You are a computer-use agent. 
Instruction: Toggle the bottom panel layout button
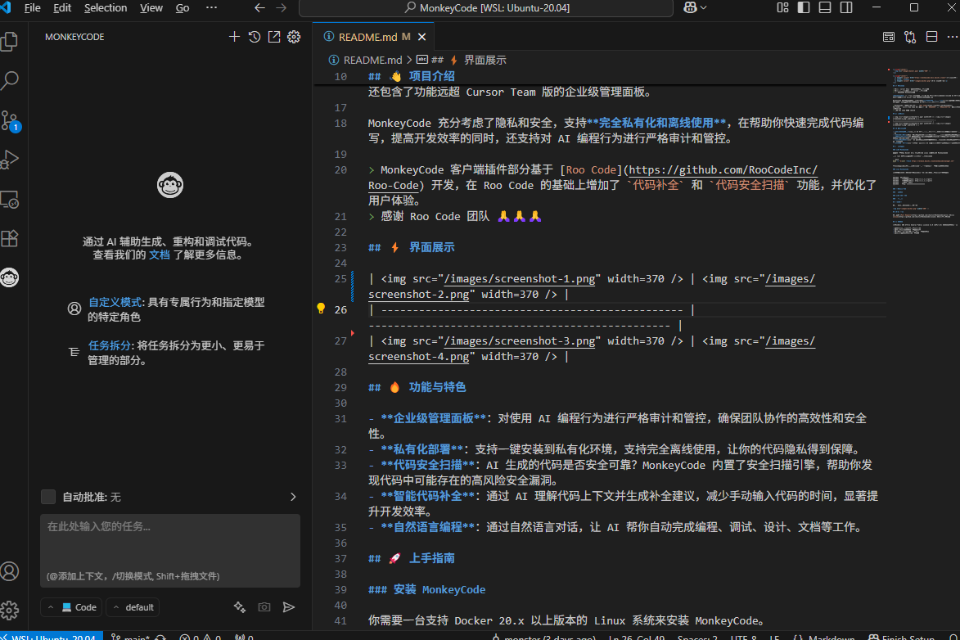tap(825, 8)
